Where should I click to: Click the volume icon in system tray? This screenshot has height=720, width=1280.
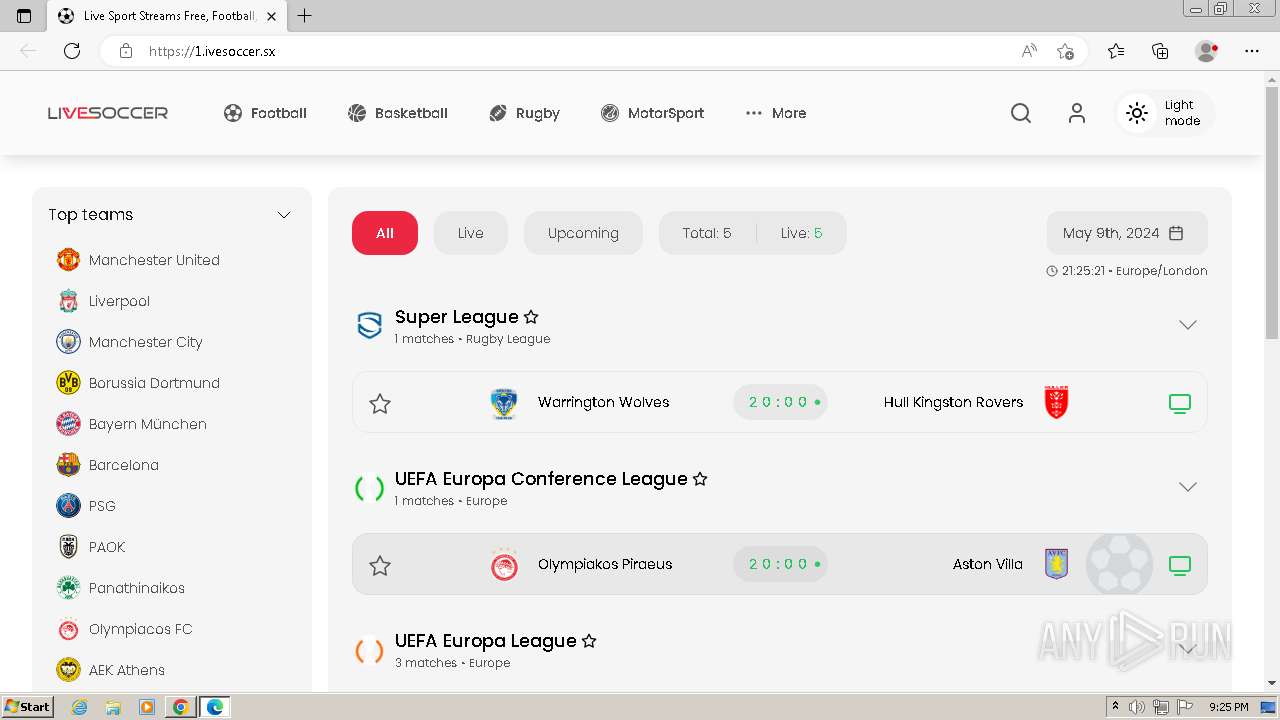[x=1137, y=707]
